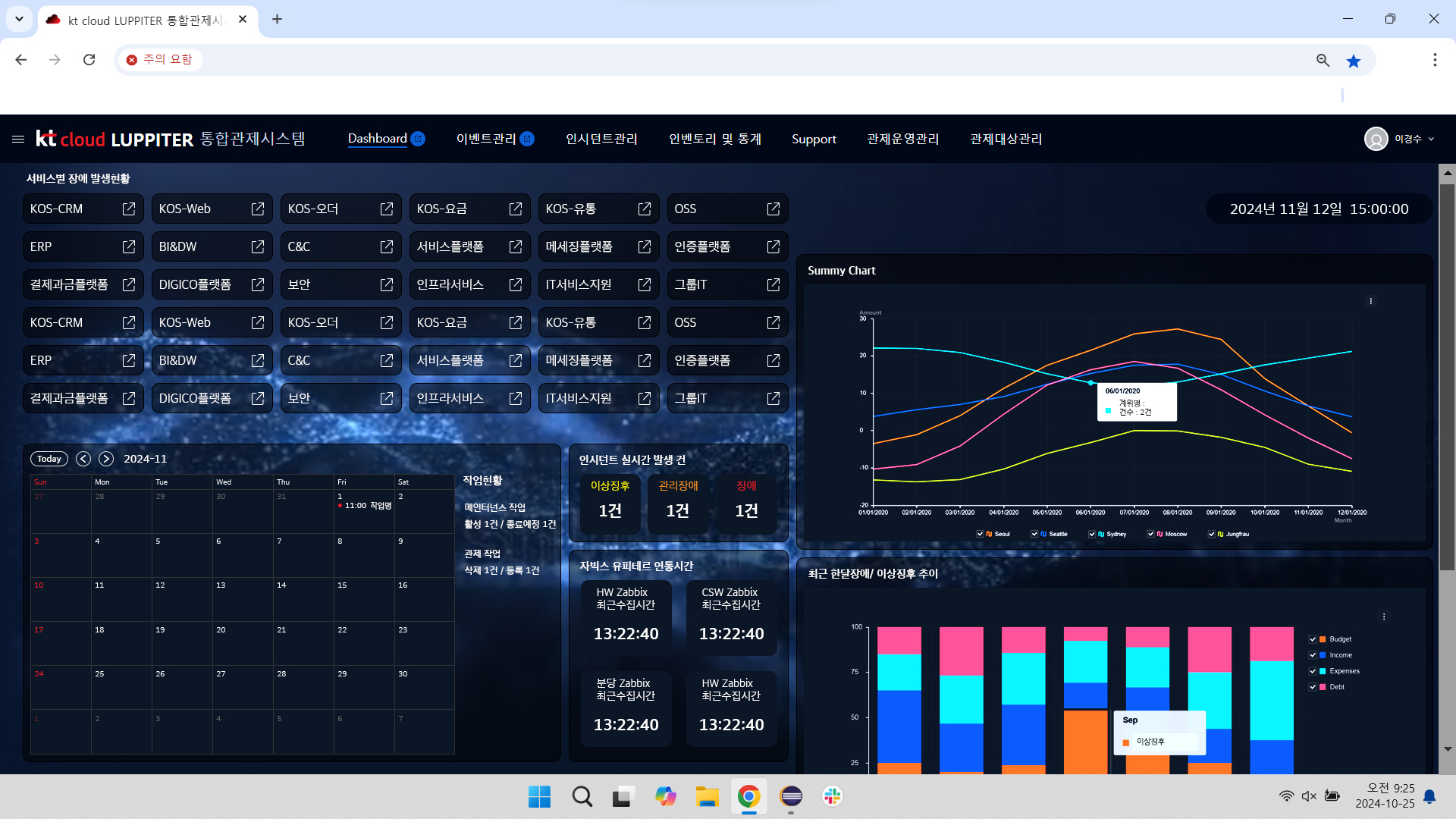Toggle the Moscow legend checkbox
Screen dimensions: 1456x819
tap(1150, 534)
